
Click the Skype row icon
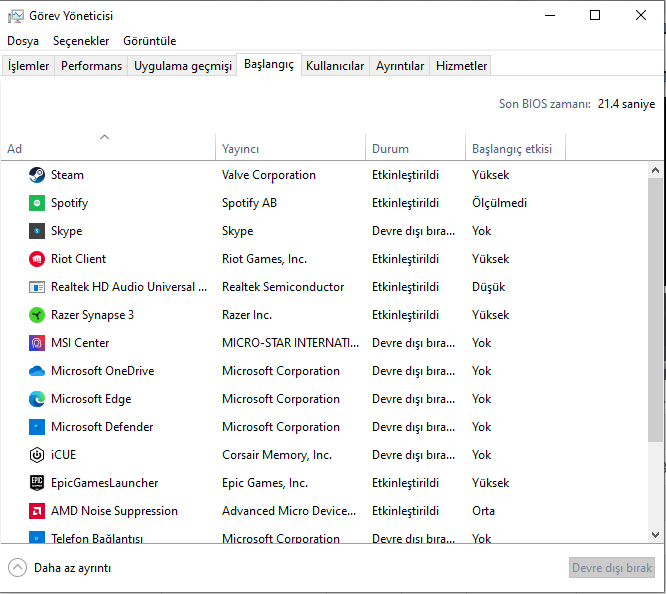tap(37, 231)
